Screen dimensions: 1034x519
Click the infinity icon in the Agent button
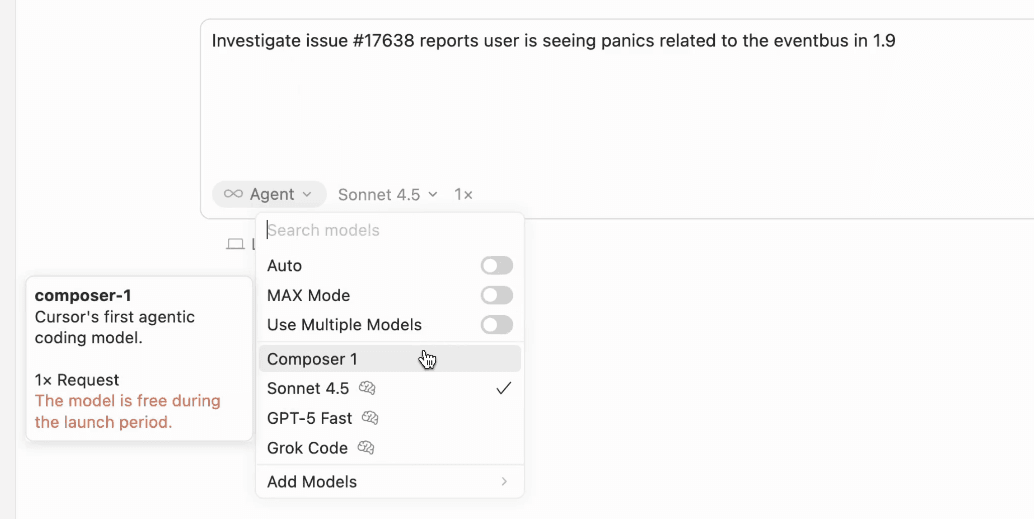[x=233, y=194]
